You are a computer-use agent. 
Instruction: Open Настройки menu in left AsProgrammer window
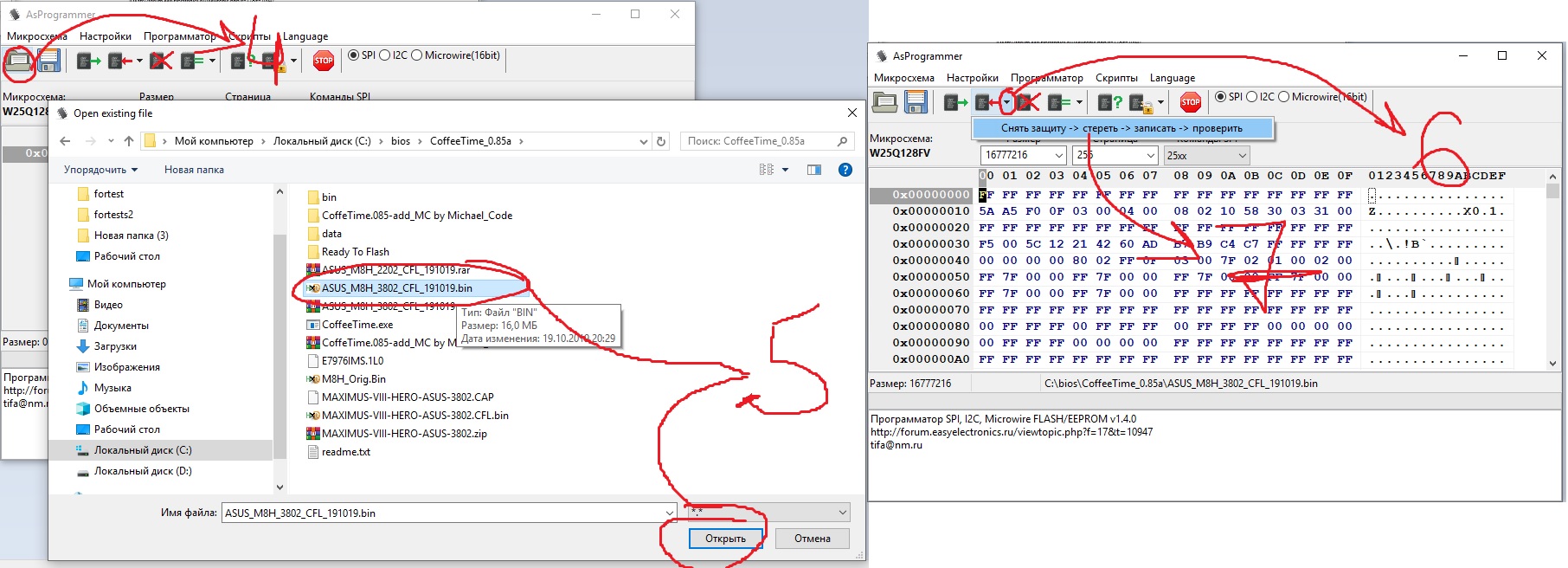point(106,36)
